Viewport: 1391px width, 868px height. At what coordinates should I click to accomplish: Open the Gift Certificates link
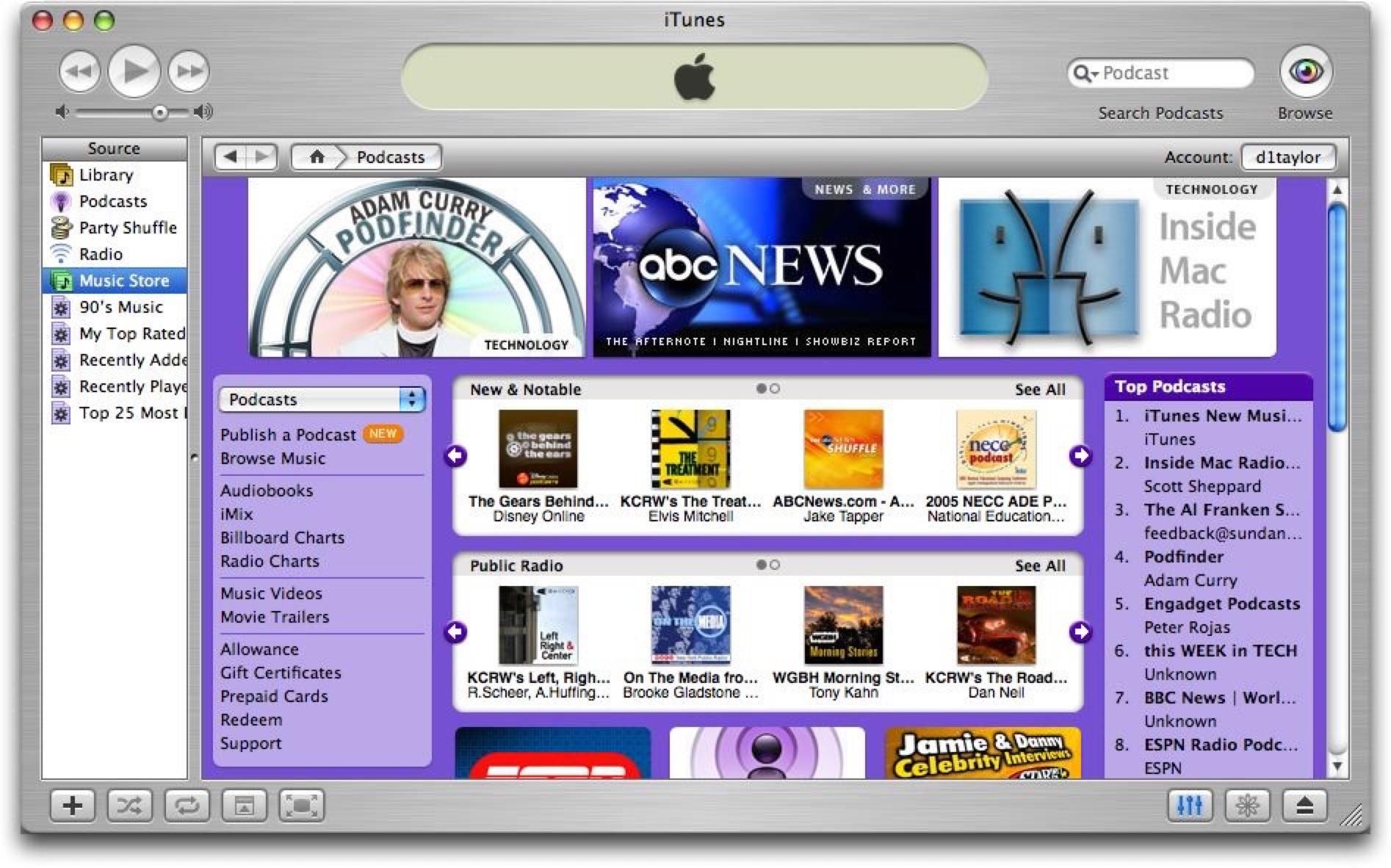click(281, 673)
